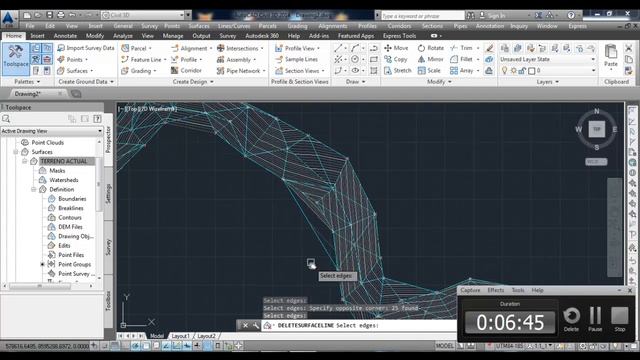Viewport: 640px width, 360px height.
Task: Select the Array tool
Action: [x=462, y=71]
